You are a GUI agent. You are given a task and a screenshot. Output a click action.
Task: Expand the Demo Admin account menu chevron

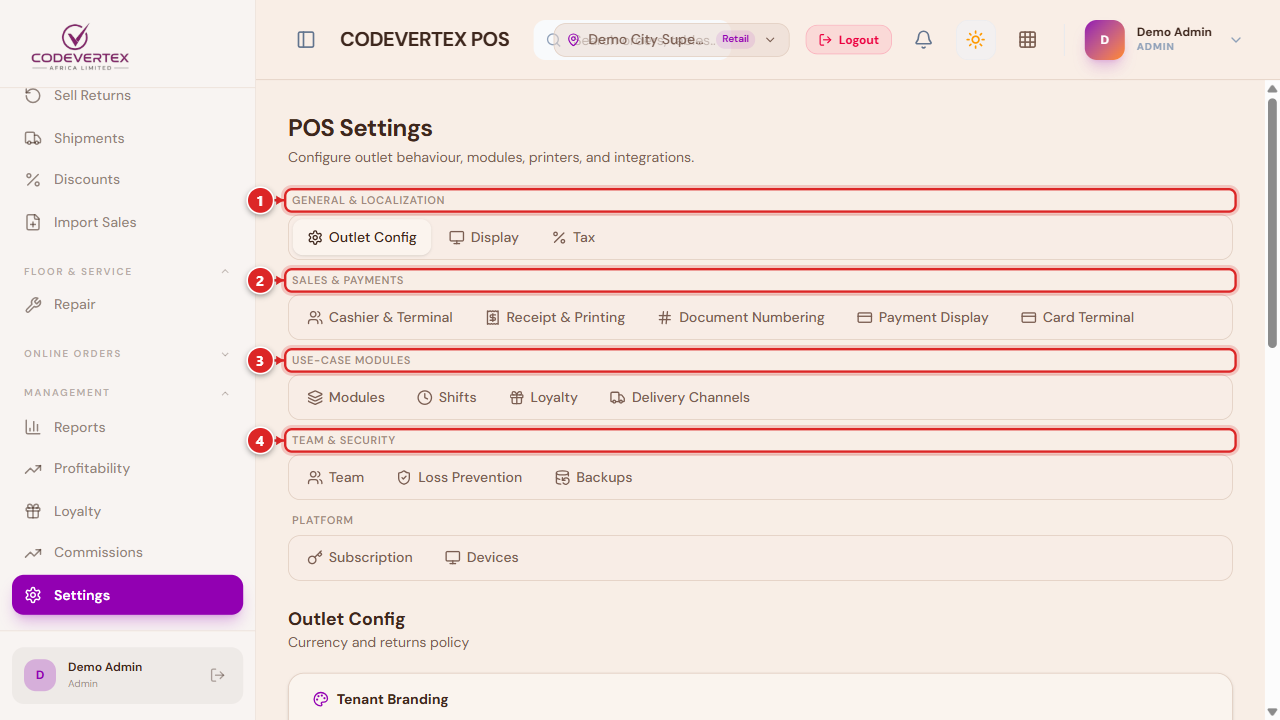tap(1236, 40)
